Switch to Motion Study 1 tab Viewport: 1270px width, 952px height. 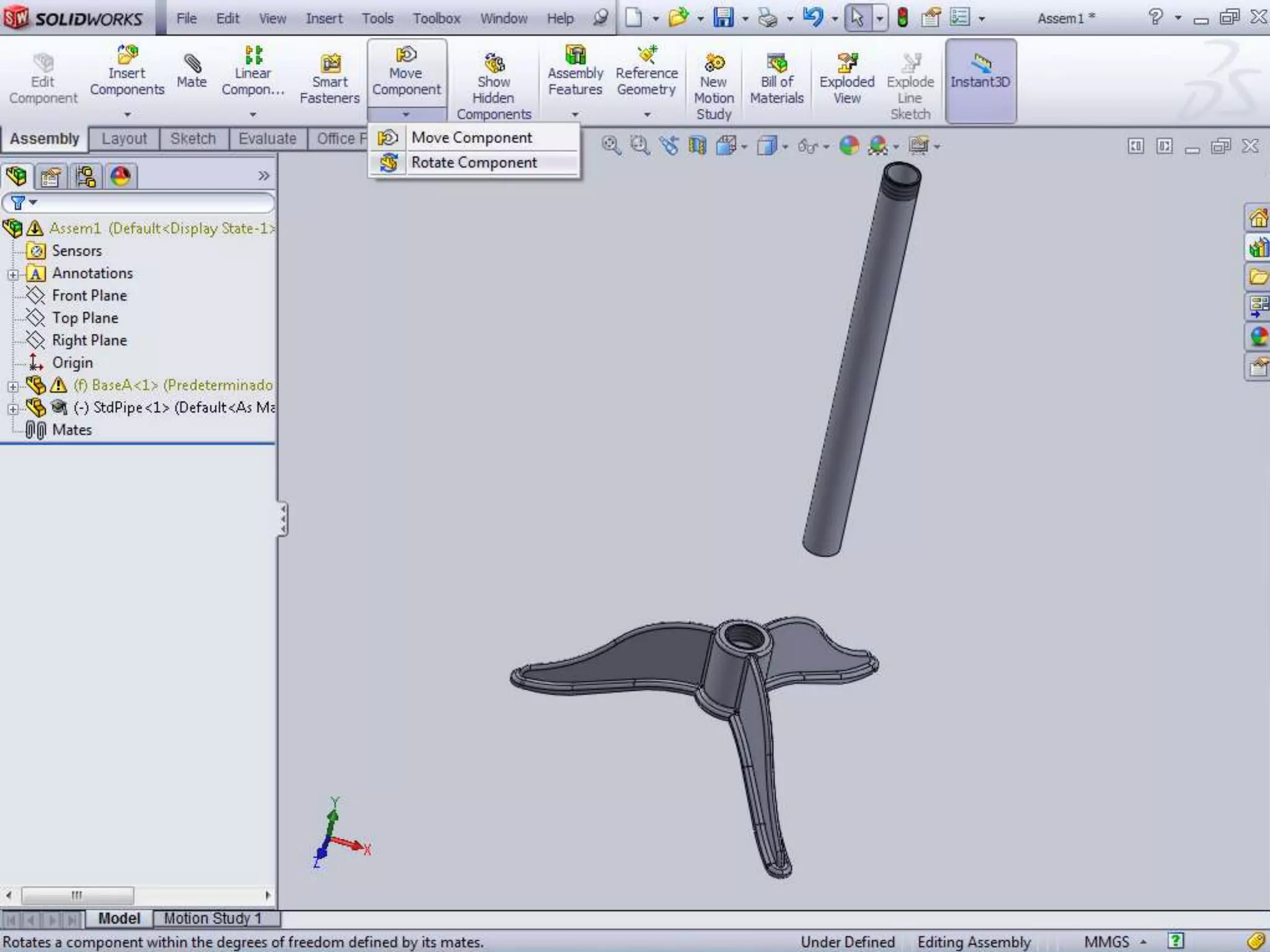[x=213, y=918]
